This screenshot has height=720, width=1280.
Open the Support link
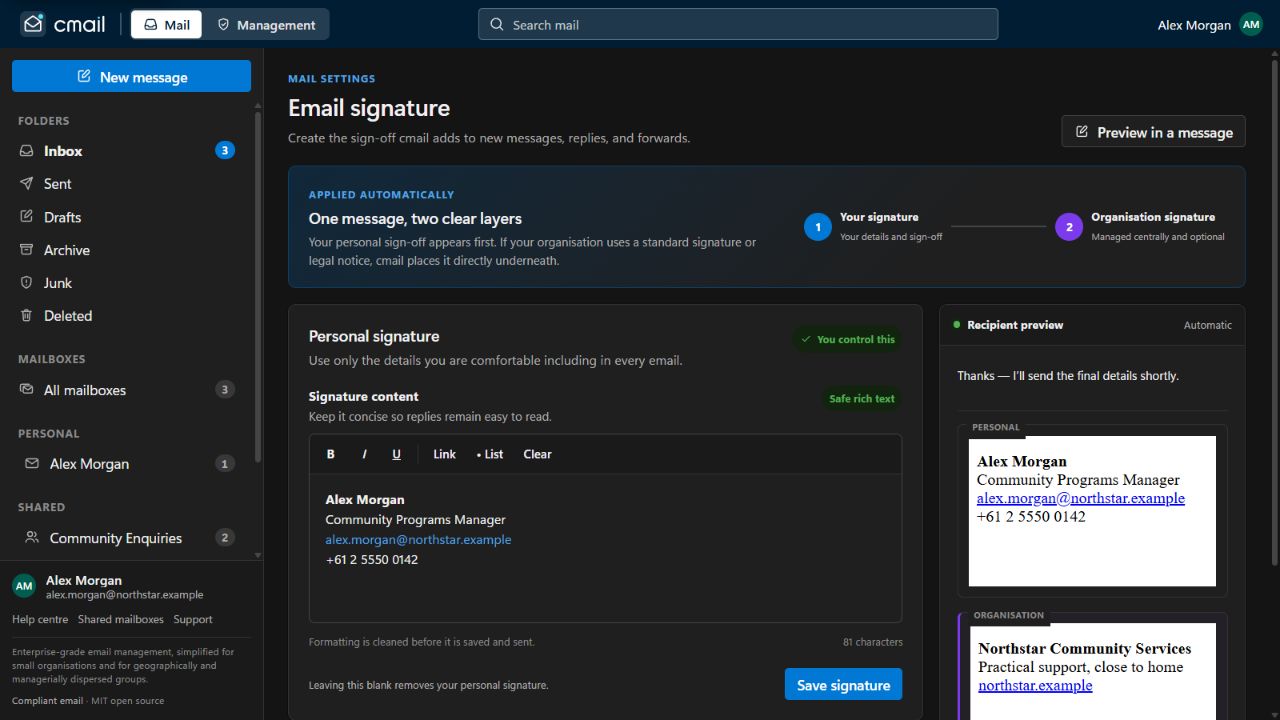click(x=193, y=620)
